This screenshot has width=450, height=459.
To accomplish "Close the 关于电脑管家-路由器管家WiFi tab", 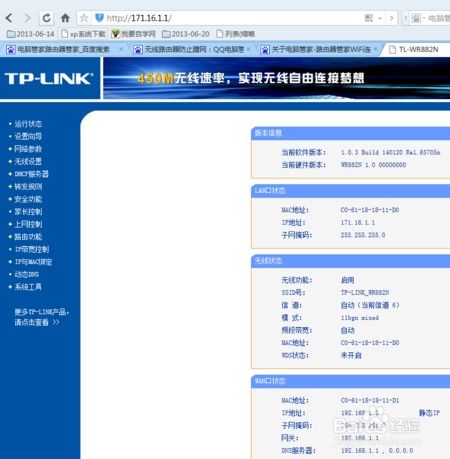I will pos(376,49).
